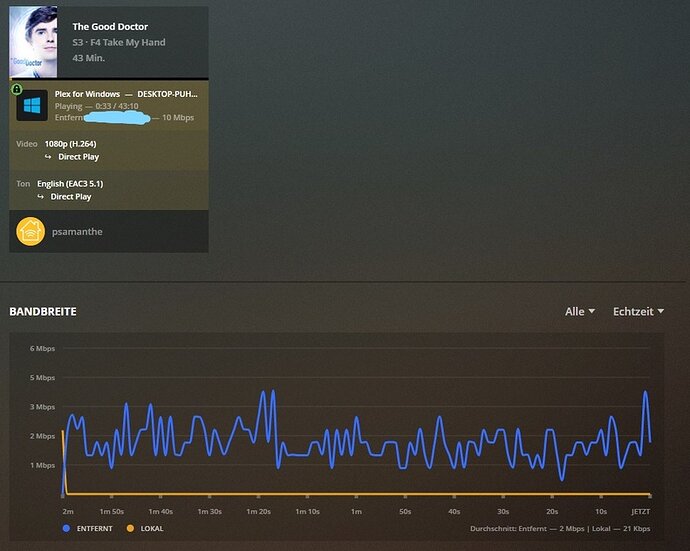
Task: Click the 6 Mbps axis label
Action: [42, 349]
